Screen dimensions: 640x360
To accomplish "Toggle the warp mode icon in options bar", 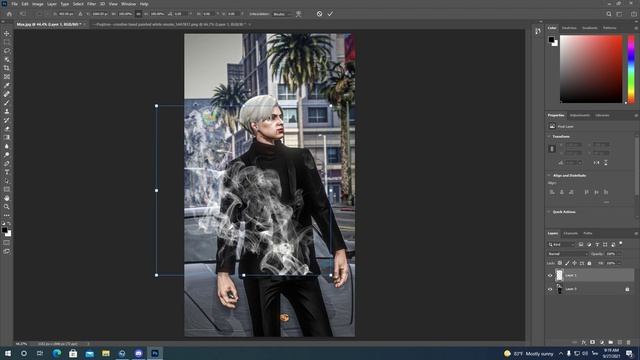I will pos(299,14).
